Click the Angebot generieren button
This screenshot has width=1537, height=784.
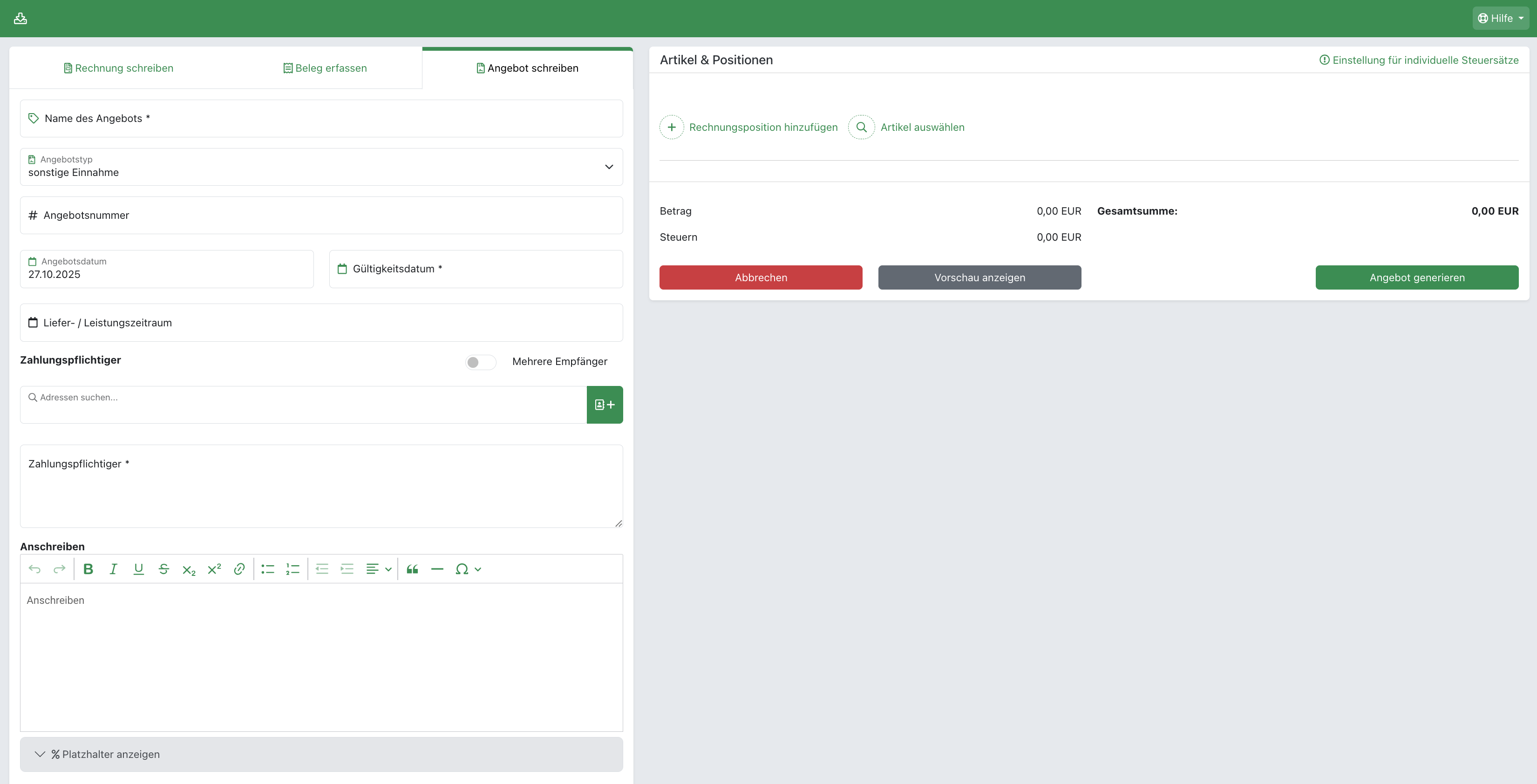1416,277
